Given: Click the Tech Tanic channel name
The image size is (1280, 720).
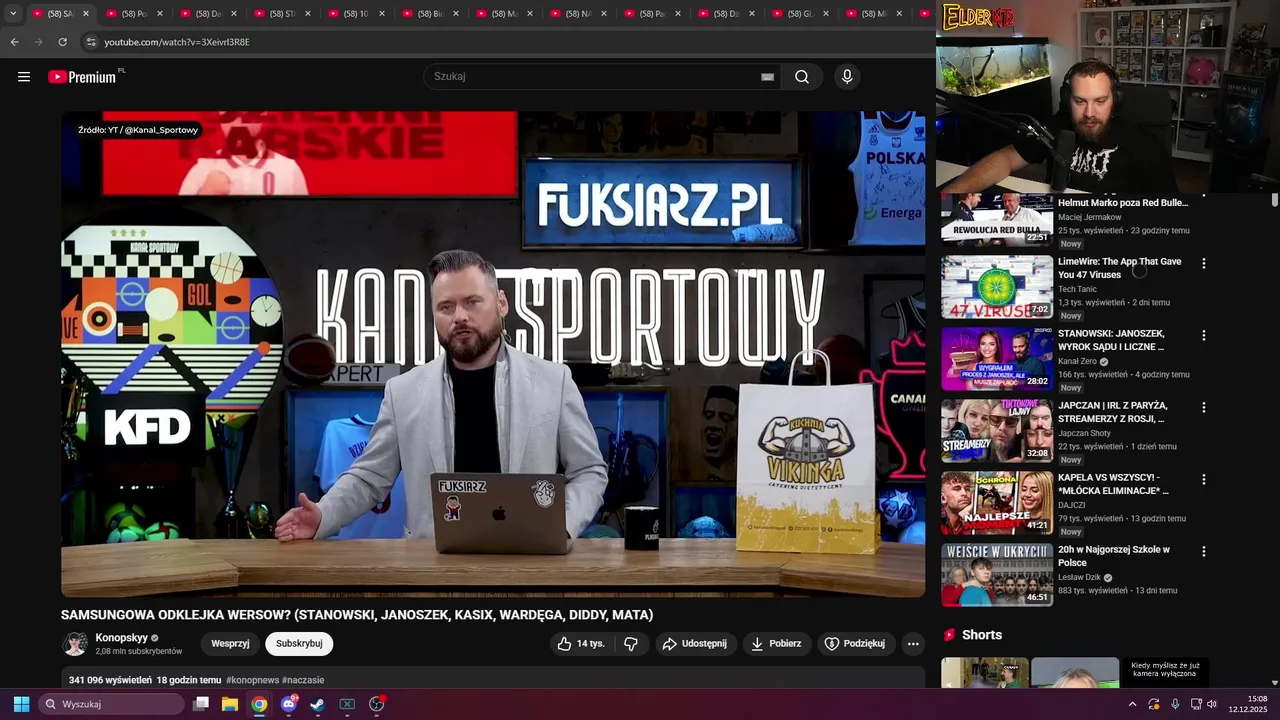Looking at the screenshot, I should pyautogui.click(x=1077, y=289).
